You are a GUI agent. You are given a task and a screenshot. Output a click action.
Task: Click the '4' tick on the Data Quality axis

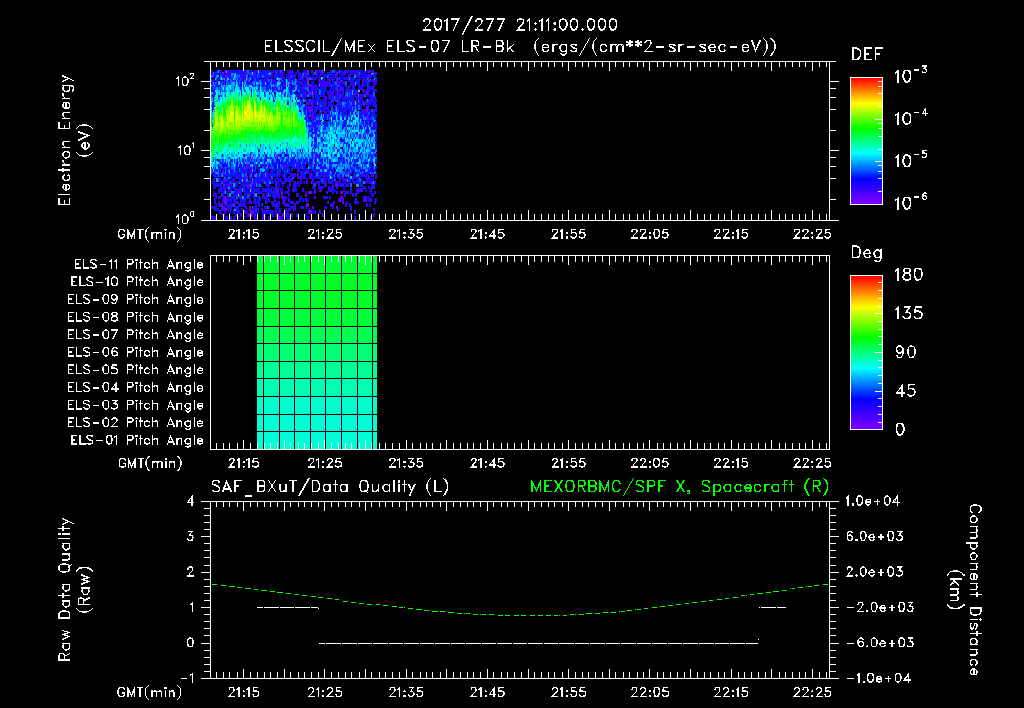click(x=191, y=502)
